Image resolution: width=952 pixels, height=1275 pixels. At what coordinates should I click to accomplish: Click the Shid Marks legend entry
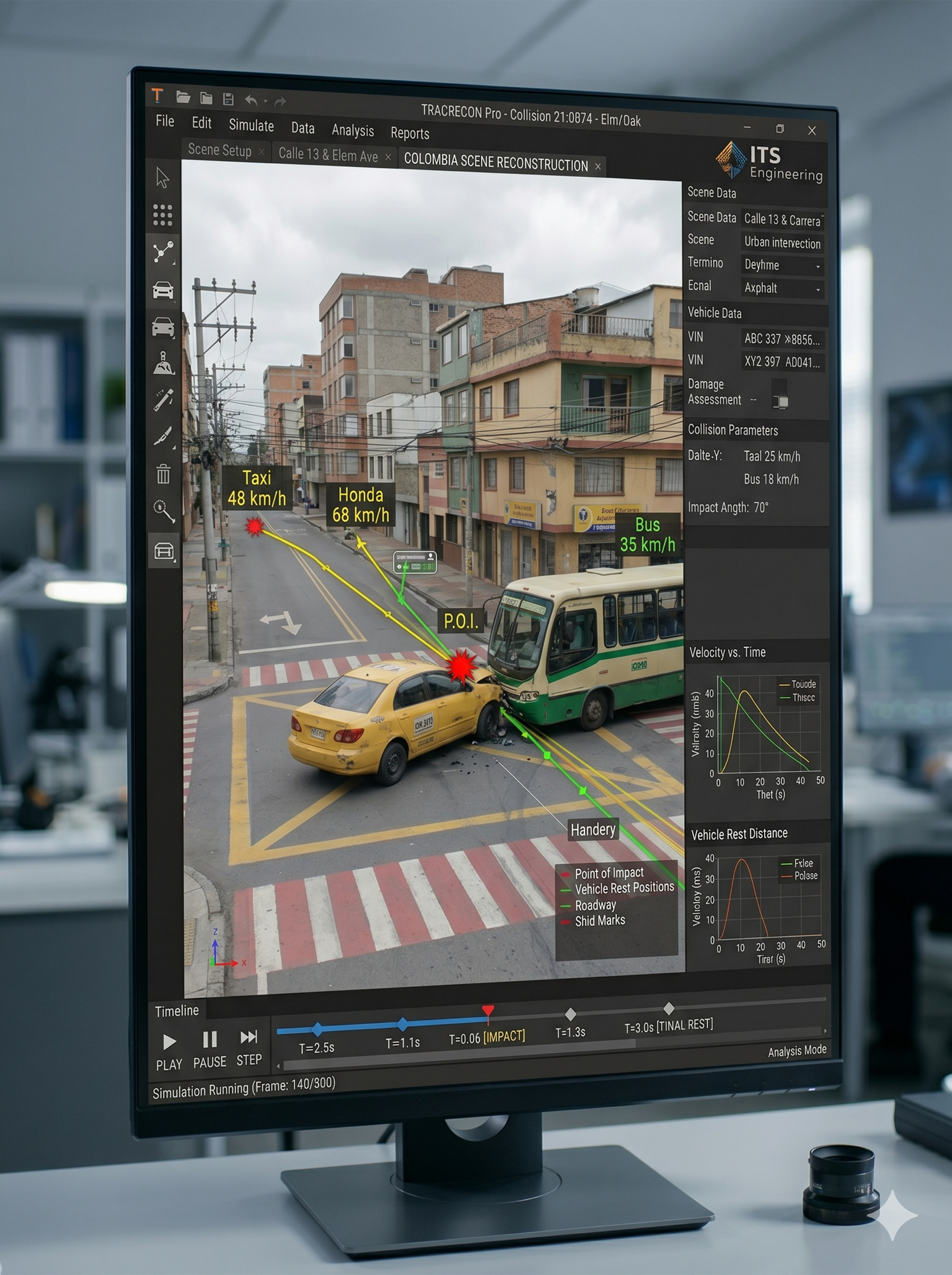pos(593,920)
